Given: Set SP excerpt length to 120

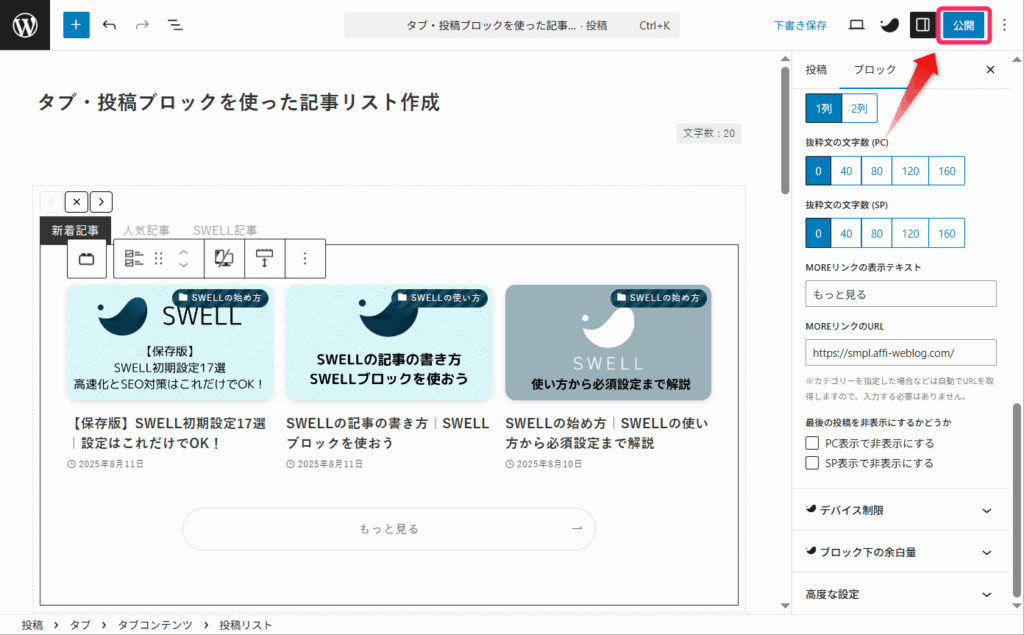Looking at the screenshot, I should pos(910,233).
